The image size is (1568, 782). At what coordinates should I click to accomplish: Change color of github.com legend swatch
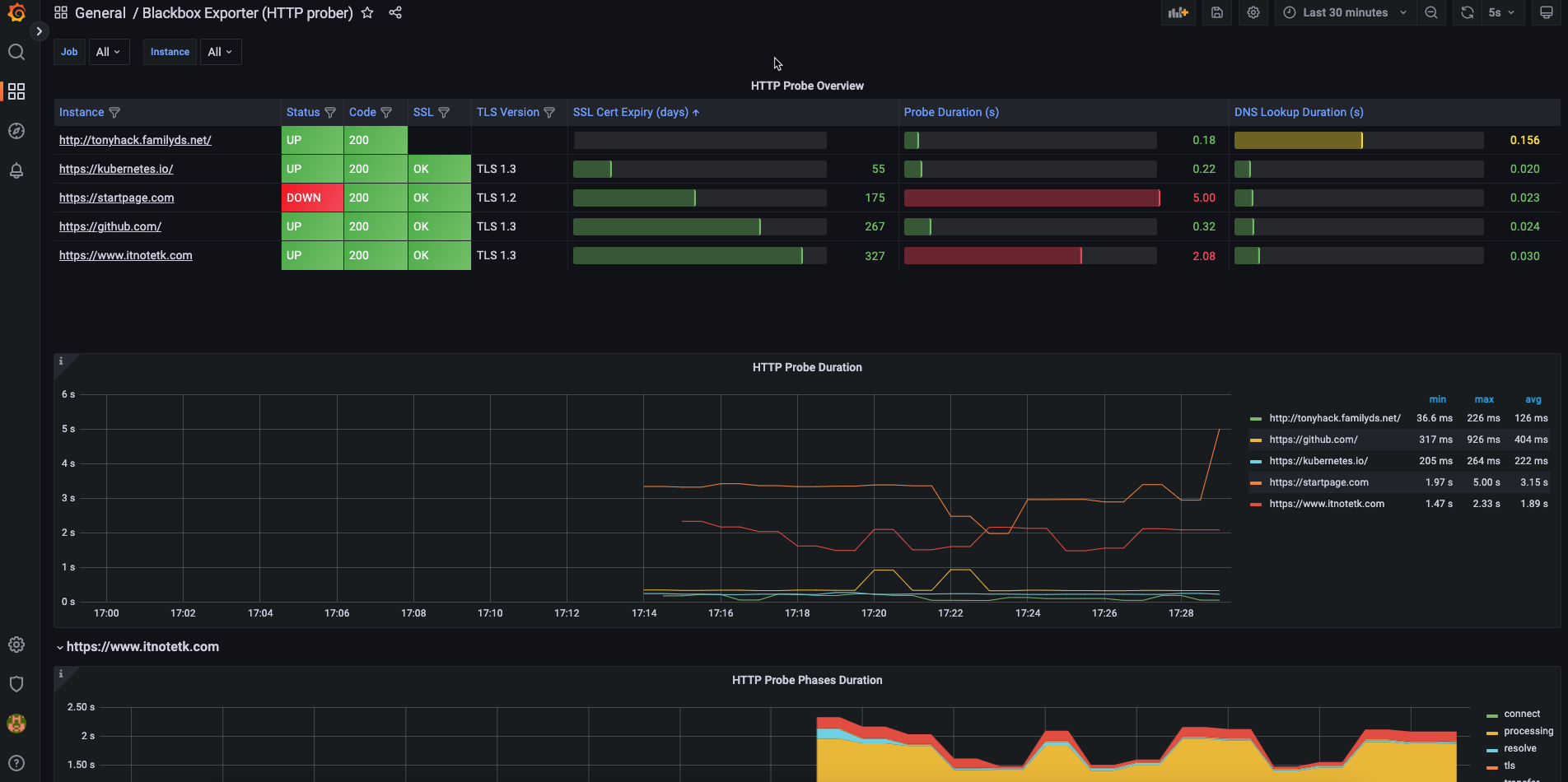click(1256, 440)
